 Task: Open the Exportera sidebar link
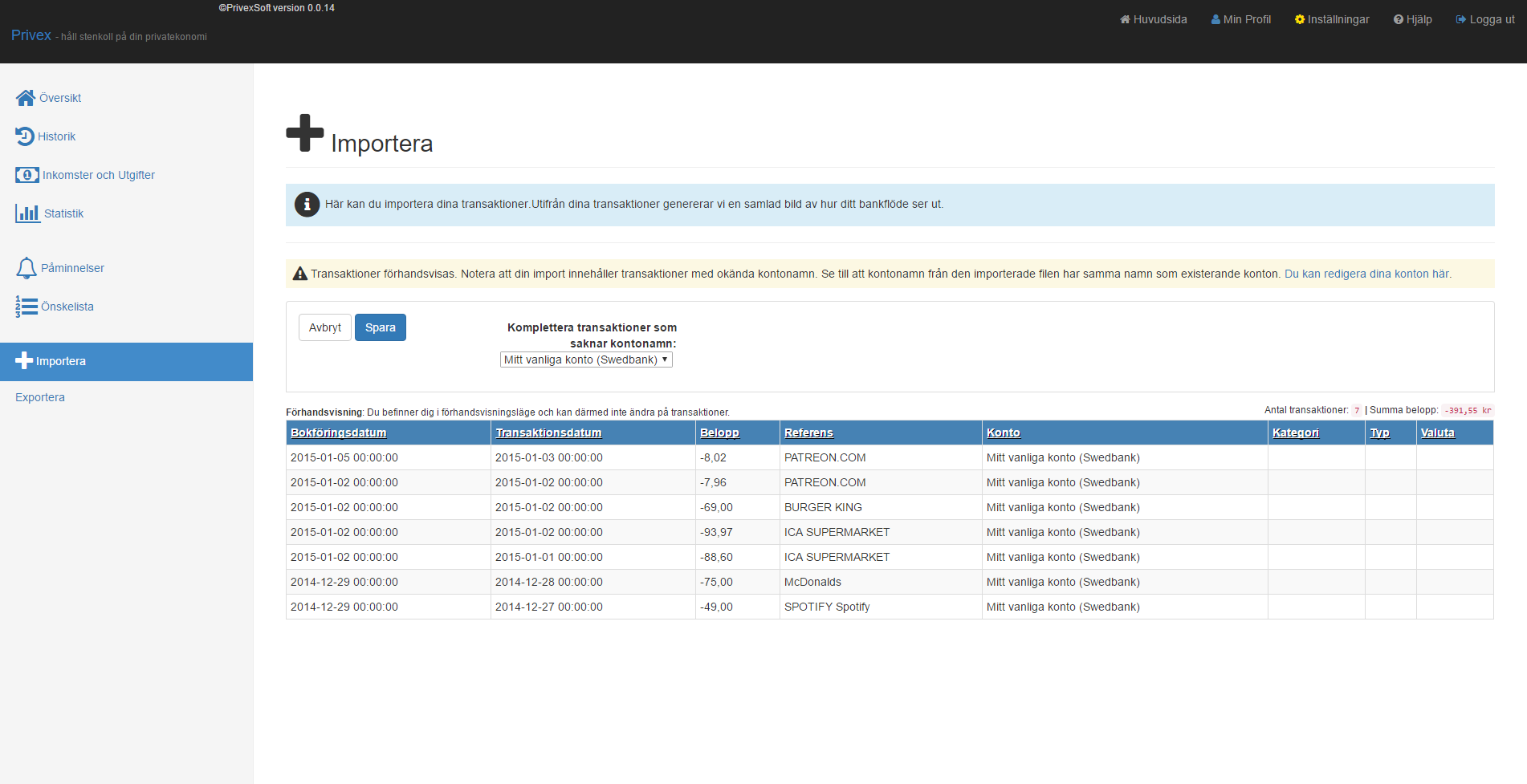click(40, 397)
